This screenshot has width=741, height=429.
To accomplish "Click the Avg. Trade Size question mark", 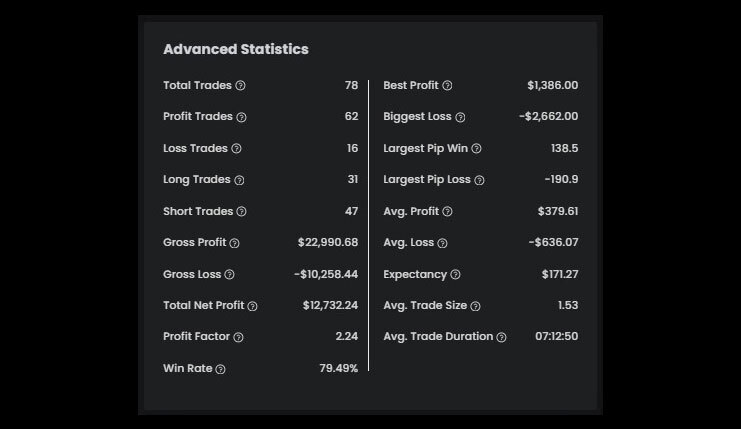I will [475, 306].
